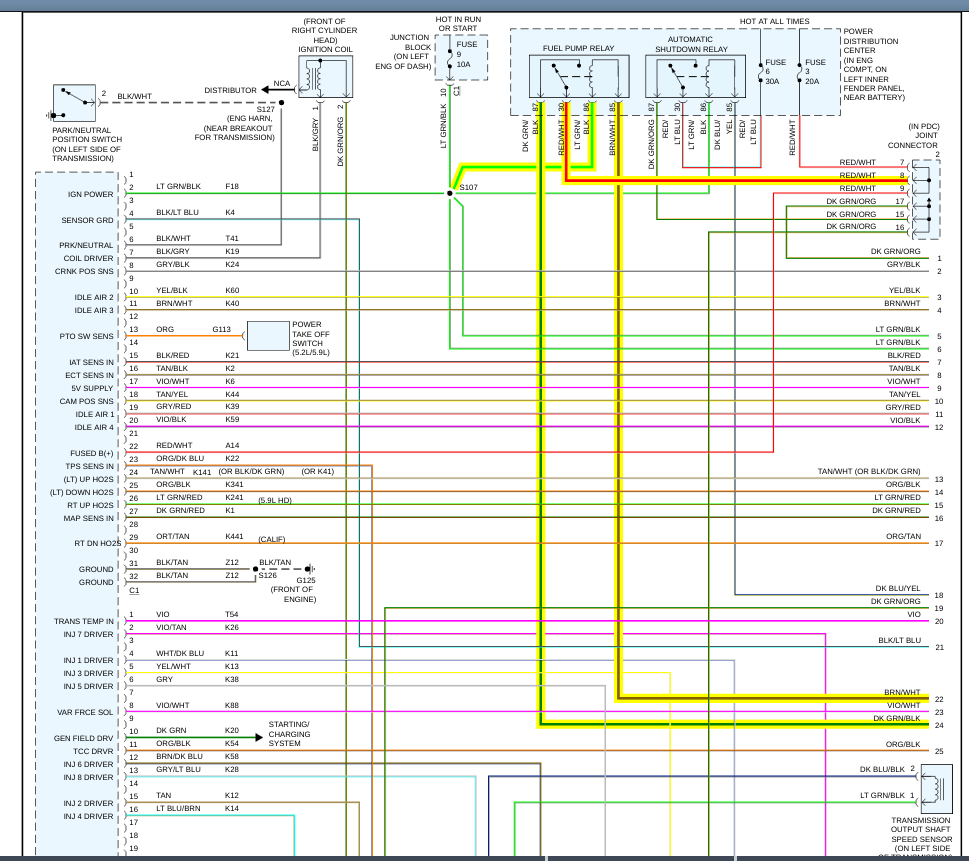Click the CAM POS SNS pin label
The height and width of the screenshot is (861, 969).
tap(87, 401)
